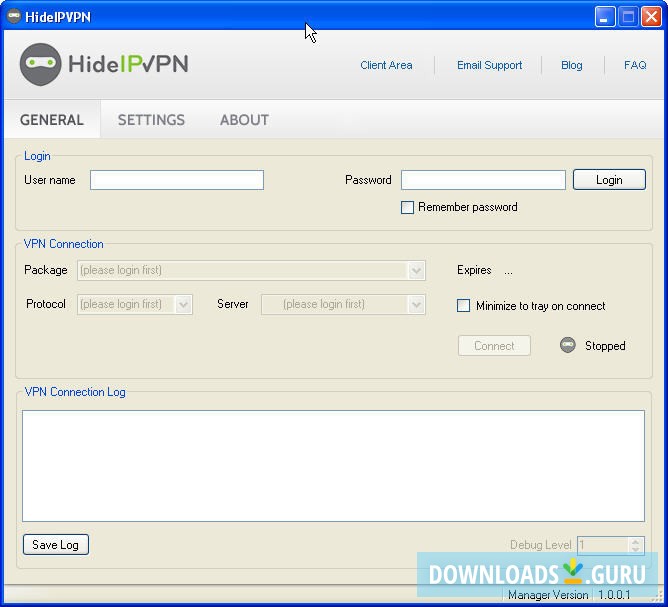Close the HideIPVPN window
The width and height of the screenshot is (668, 607).
651,17
